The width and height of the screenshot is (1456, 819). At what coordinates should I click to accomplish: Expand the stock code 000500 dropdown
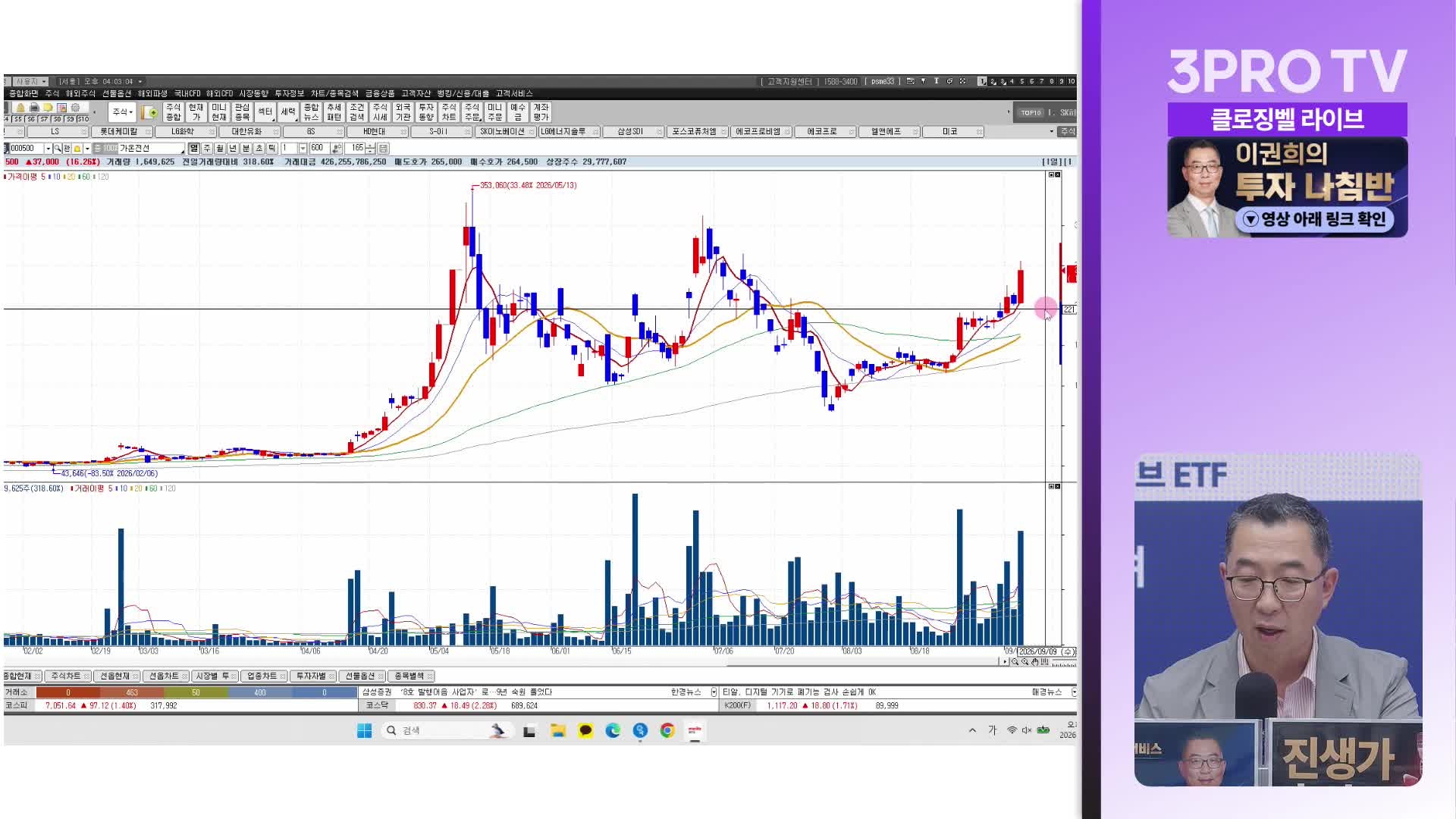coord(48,148)
